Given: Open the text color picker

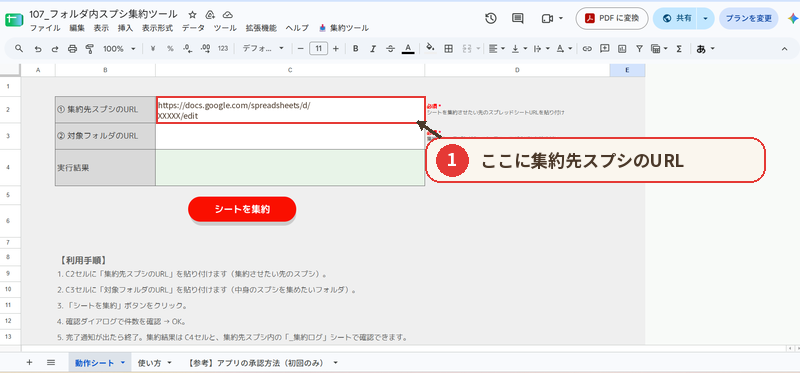Looking at the screenshot, I should (408, 49).
